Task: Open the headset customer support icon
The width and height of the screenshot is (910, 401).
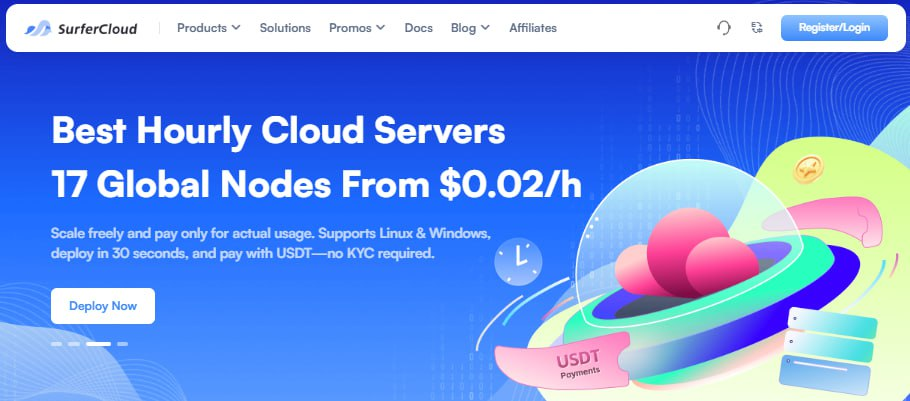Action: point(724,28)
